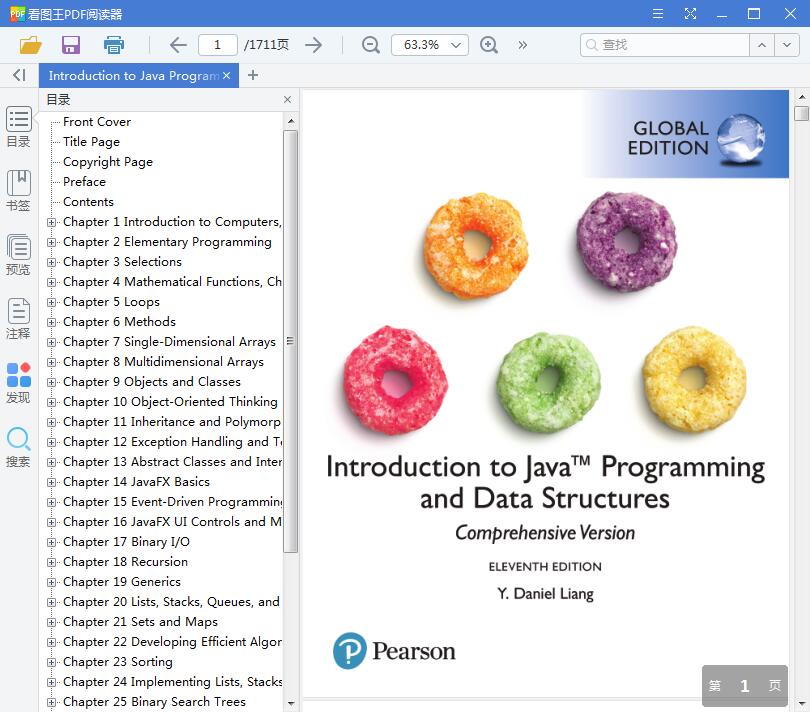The height and width of the screenshot is (712, 810).
Task: Open the 预览 thumbnails panel
Action: pos(19,255)
